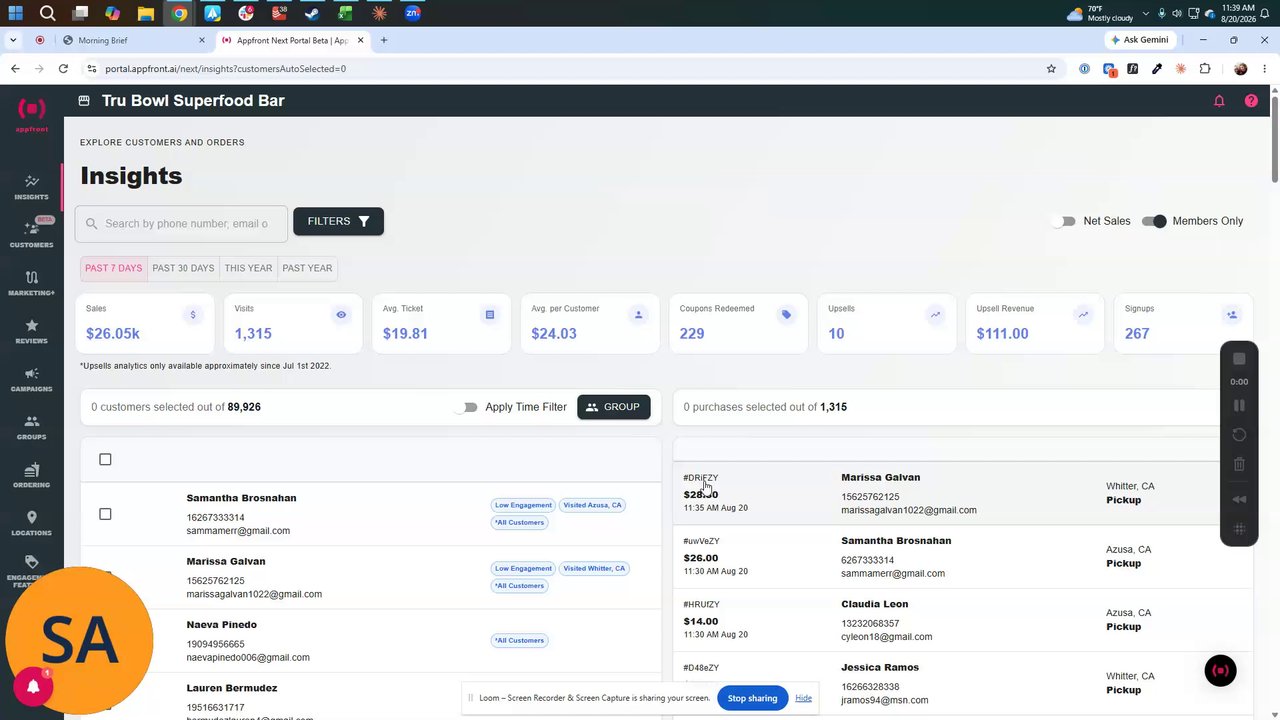
Task: Open the Reviews star sidebar item
Action: (31, 331)
